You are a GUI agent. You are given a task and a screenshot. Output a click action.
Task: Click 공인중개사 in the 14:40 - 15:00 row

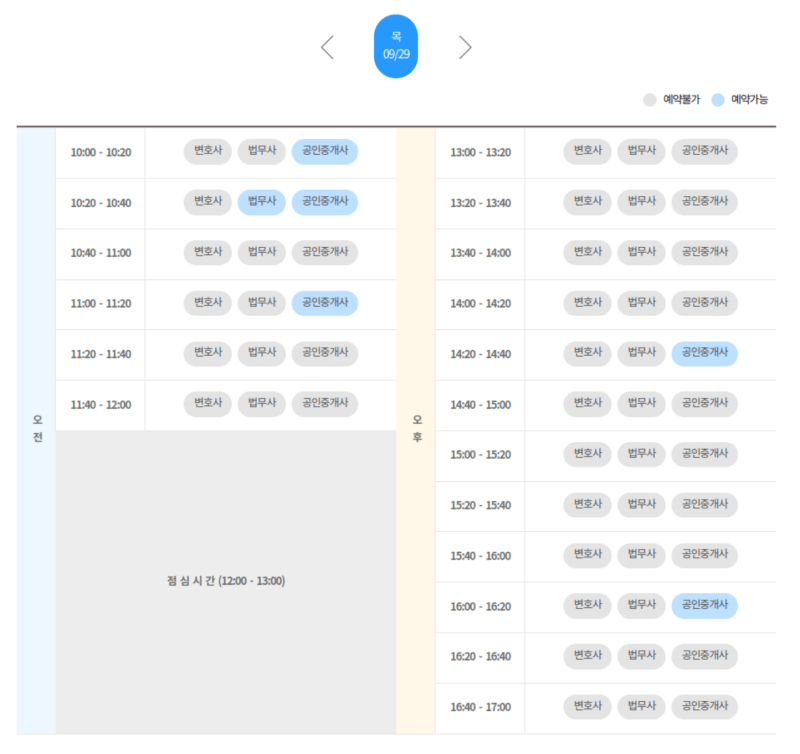point(705,404)
